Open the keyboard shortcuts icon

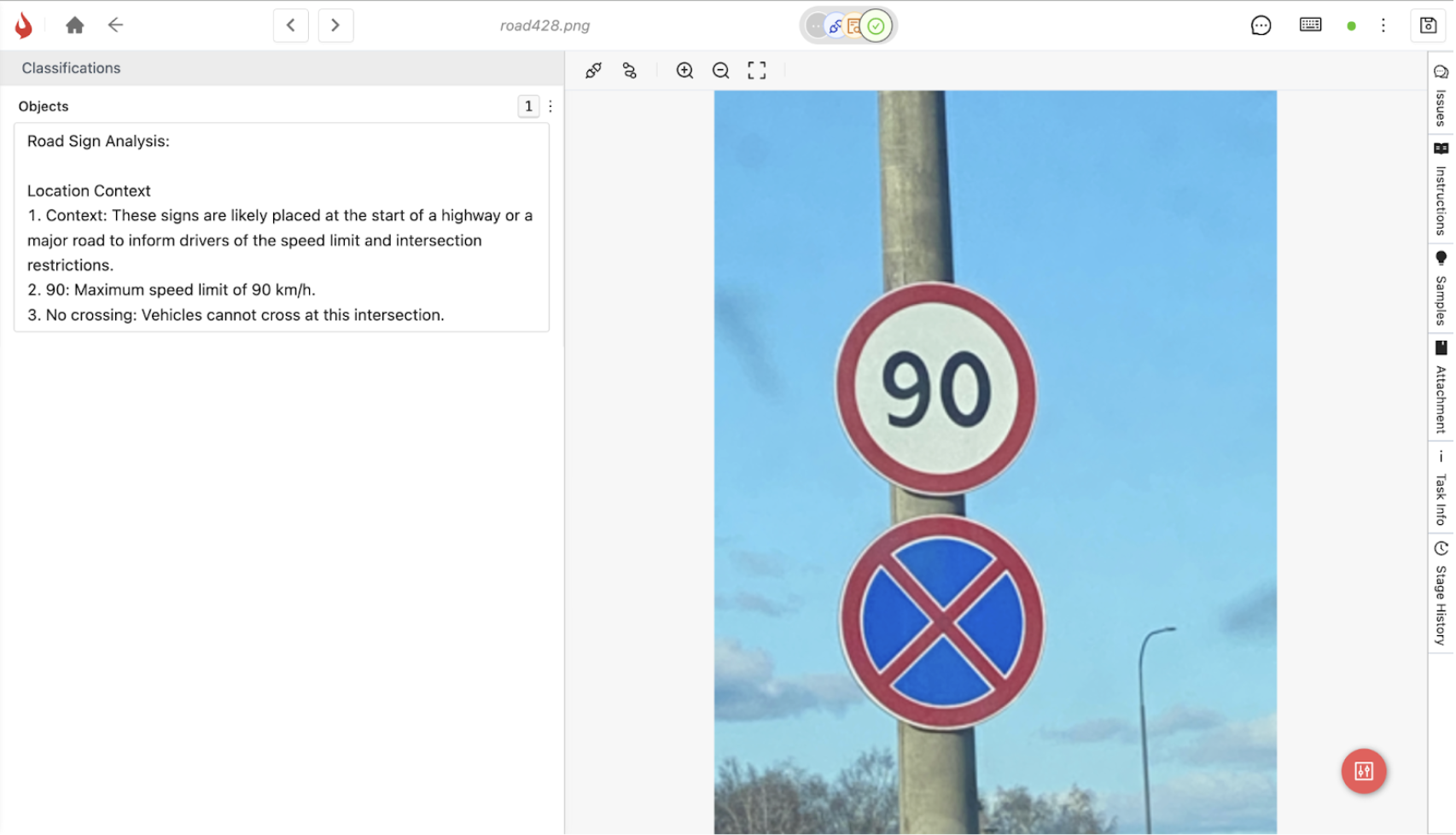[1310, 25]
